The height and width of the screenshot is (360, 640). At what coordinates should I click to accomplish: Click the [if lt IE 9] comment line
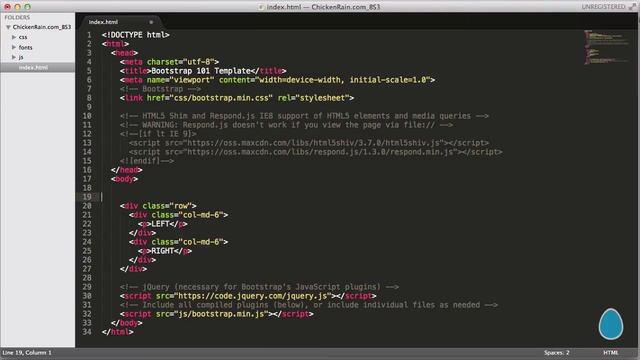tap(158, 134)
